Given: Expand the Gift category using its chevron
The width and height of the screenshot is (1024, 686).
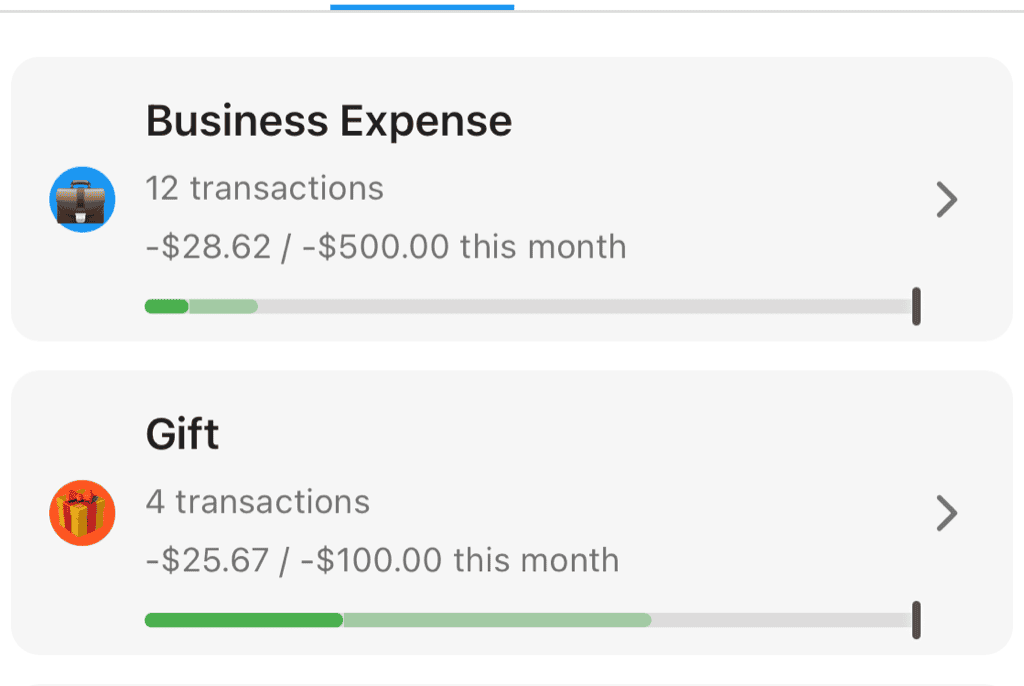Looking at the screenshot, I should click(x=946, y=514).
